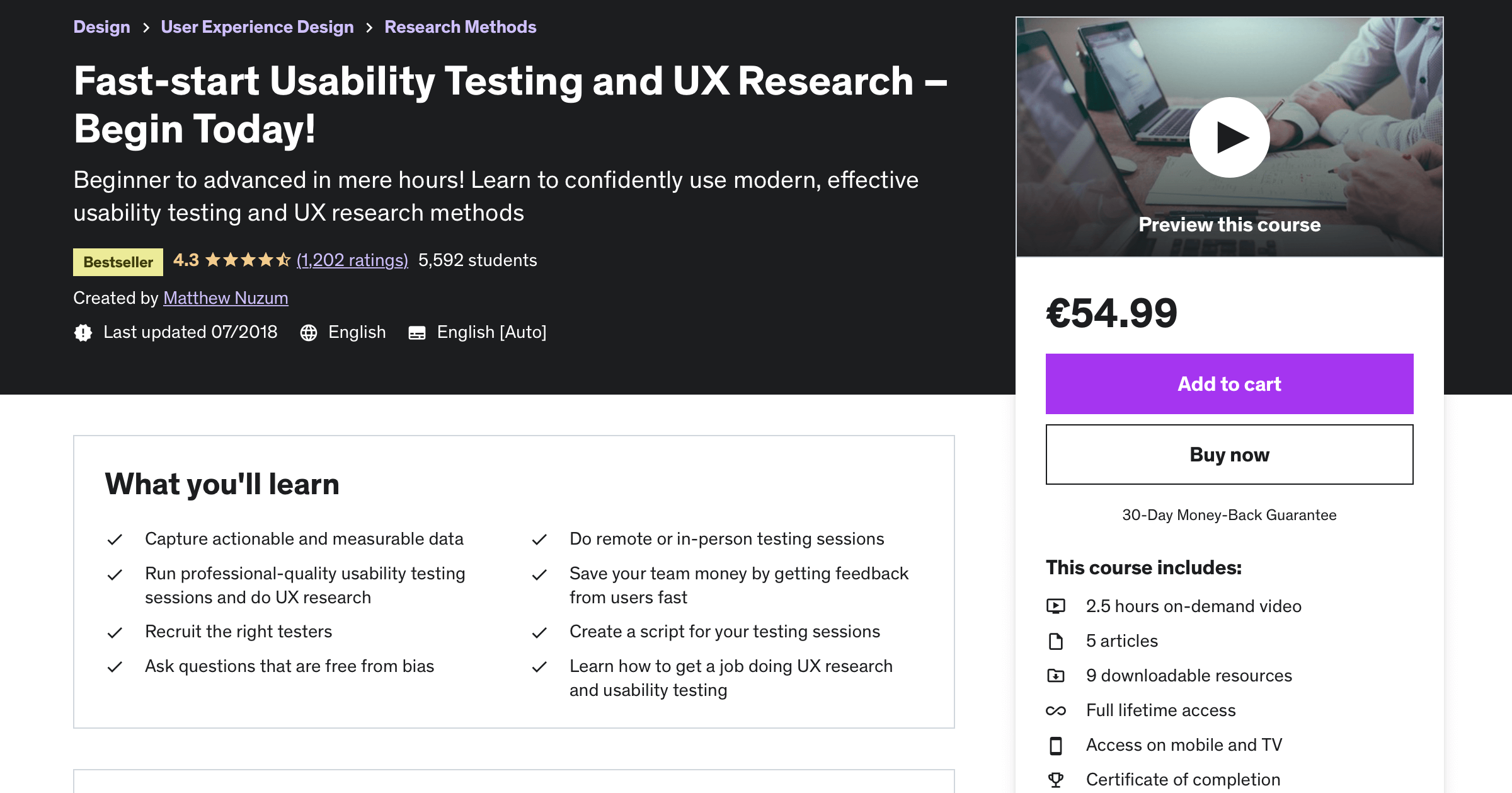Screen dimensions: 1512x793
Task: Click the globe language icon
Action: coord(309,332)
